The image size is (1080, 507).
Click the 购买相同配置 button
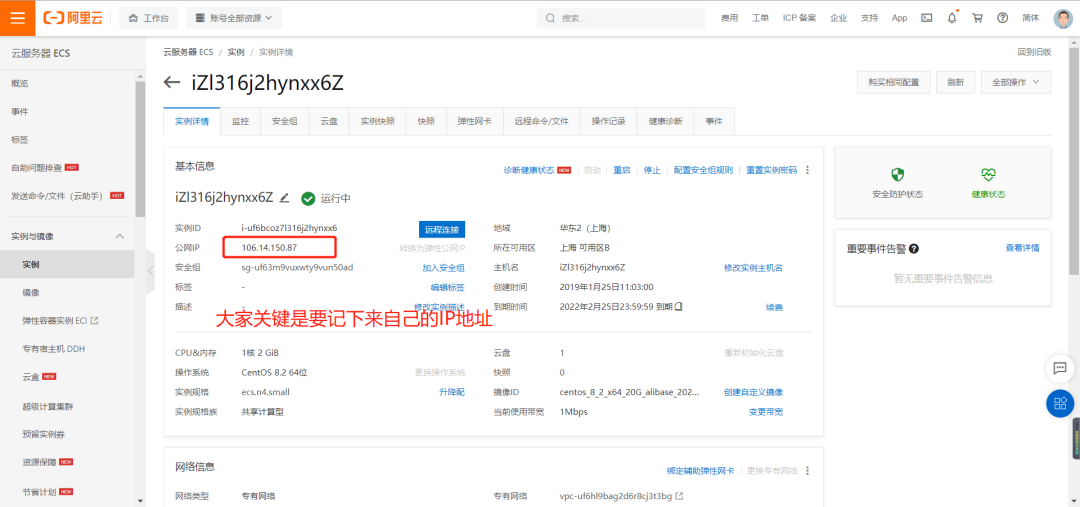(x=893, y=82)
